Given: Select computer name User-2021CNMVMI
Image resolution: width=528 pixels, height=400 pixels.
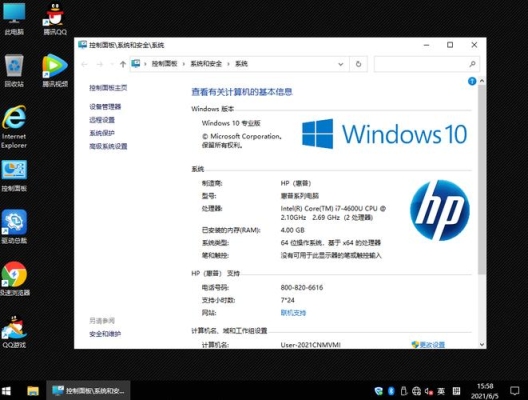Looking at the screenshot, I should coord(310,345).
